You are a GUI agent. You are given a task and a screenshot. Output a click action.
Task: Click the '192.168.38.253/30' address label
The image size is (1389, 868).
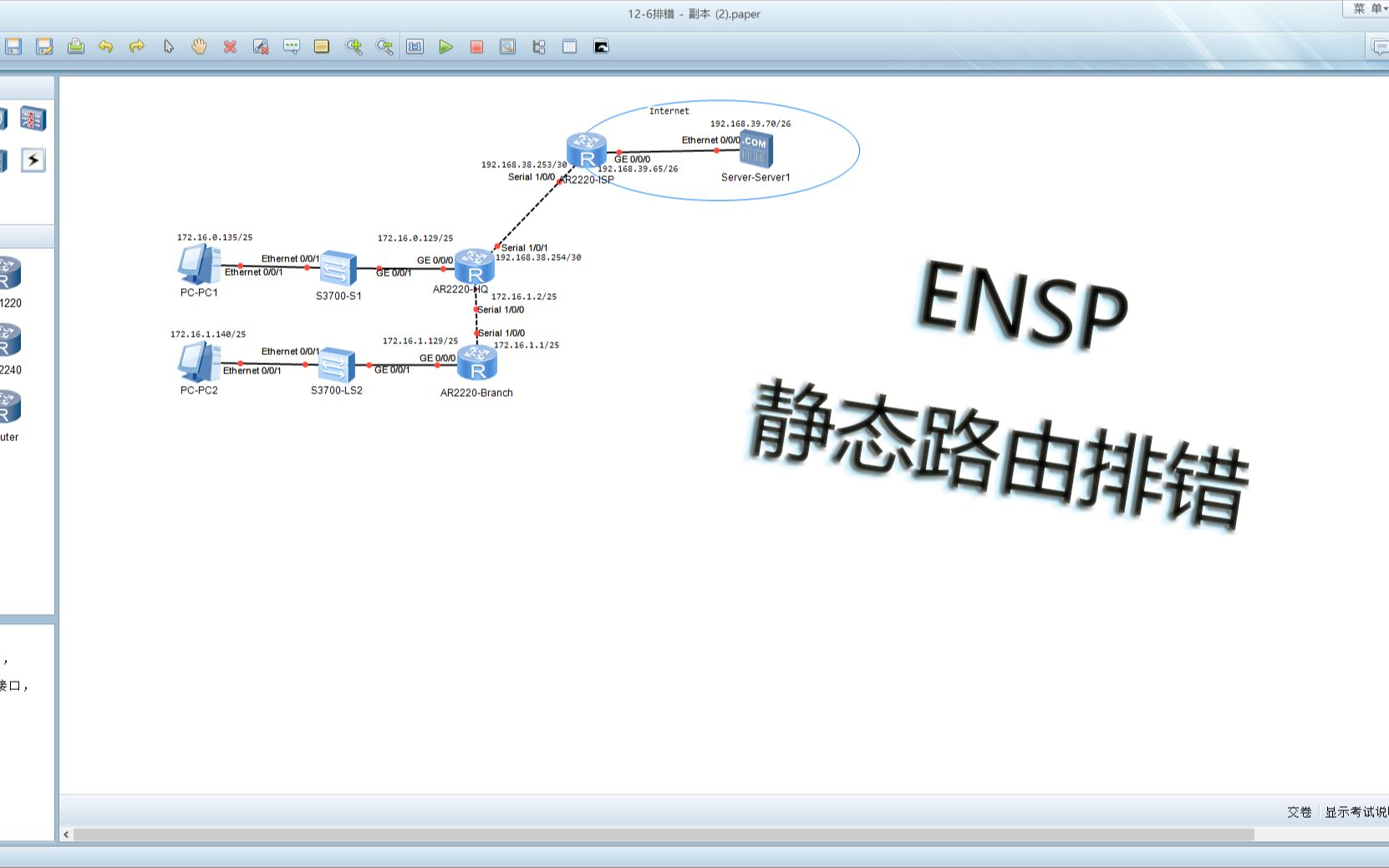[x=524, y=165]
